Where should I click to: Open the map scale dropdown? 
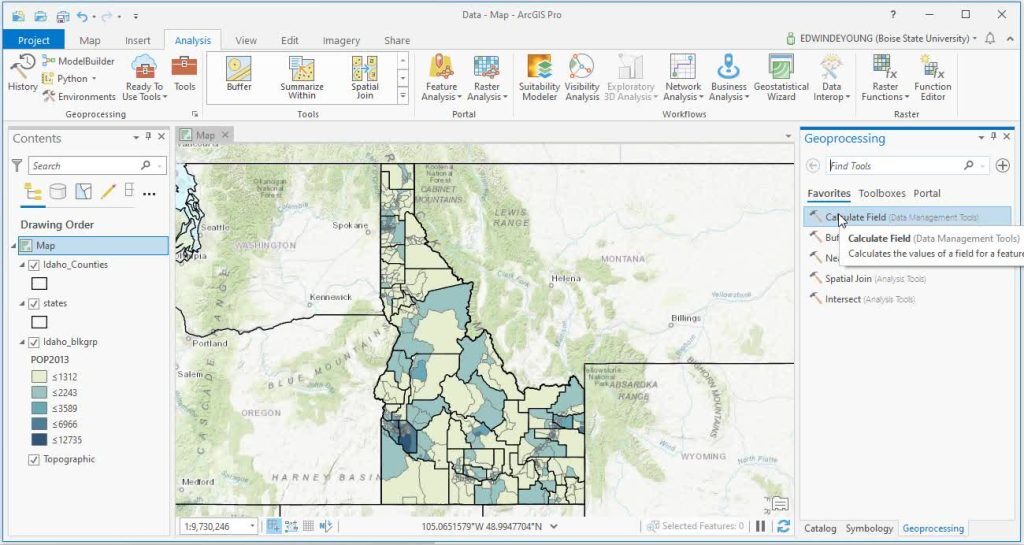[x=252, y=526]
